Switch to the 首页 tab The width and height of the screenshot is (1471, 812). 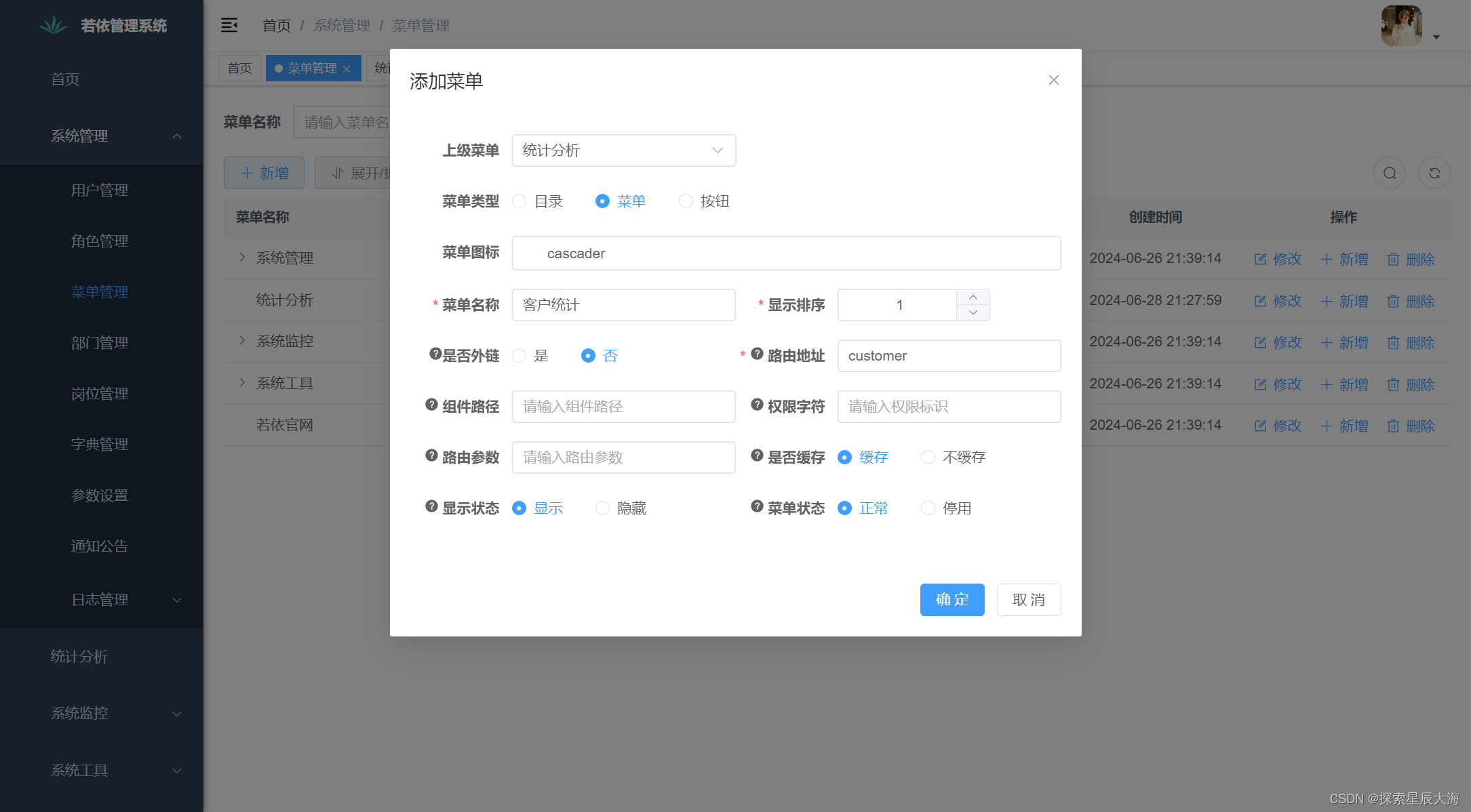pyautogui.click(x=239, y=68)
